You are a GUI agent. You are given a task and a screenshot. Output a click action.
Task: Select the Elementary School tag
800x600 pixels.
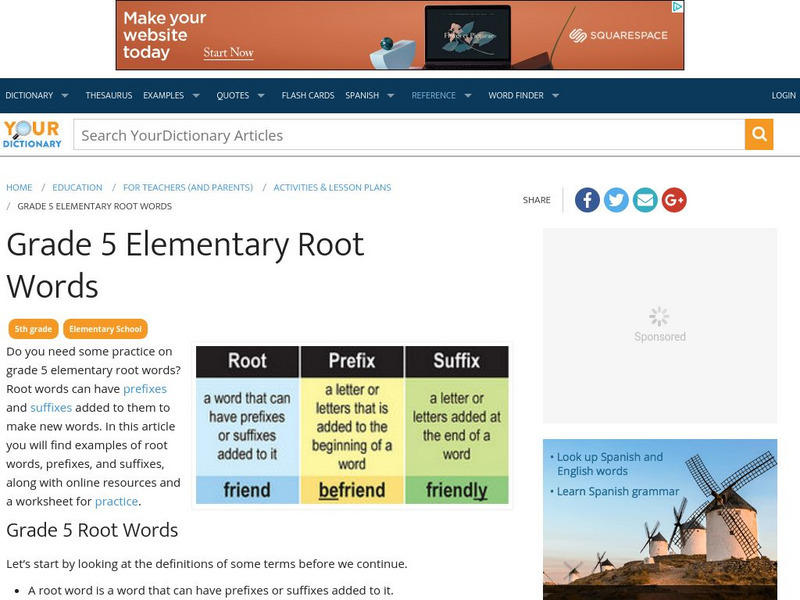tap(105, 329)
